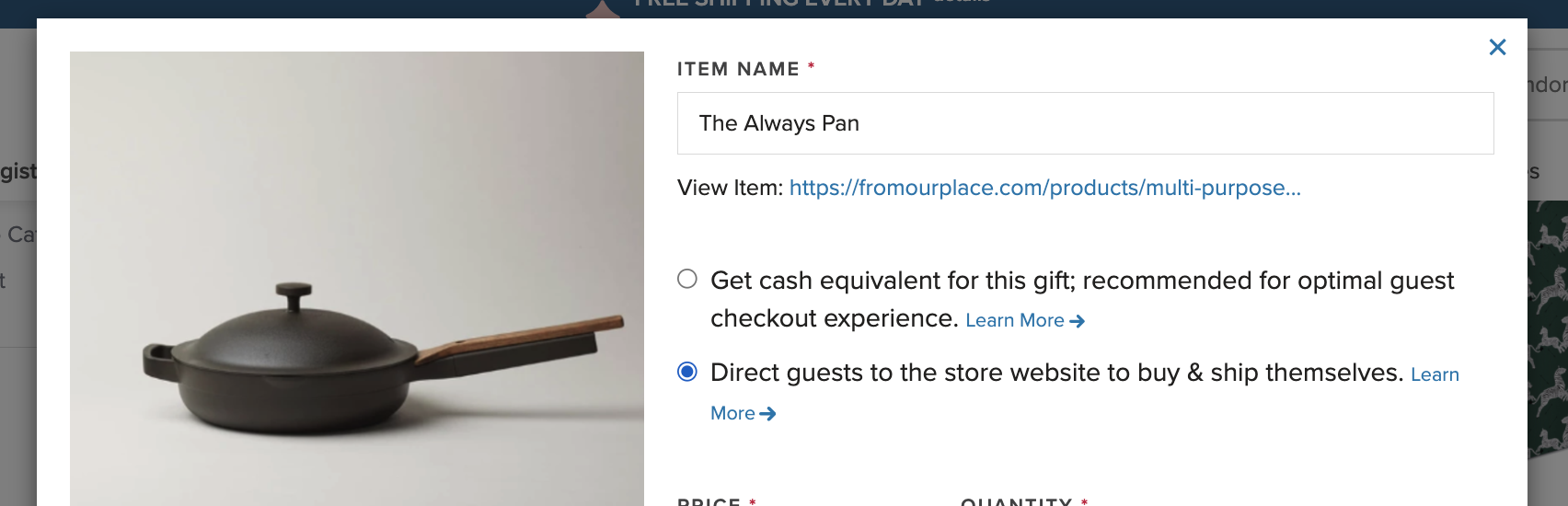Select the cash equivalent gift radio button

click(x=687, y=279)
